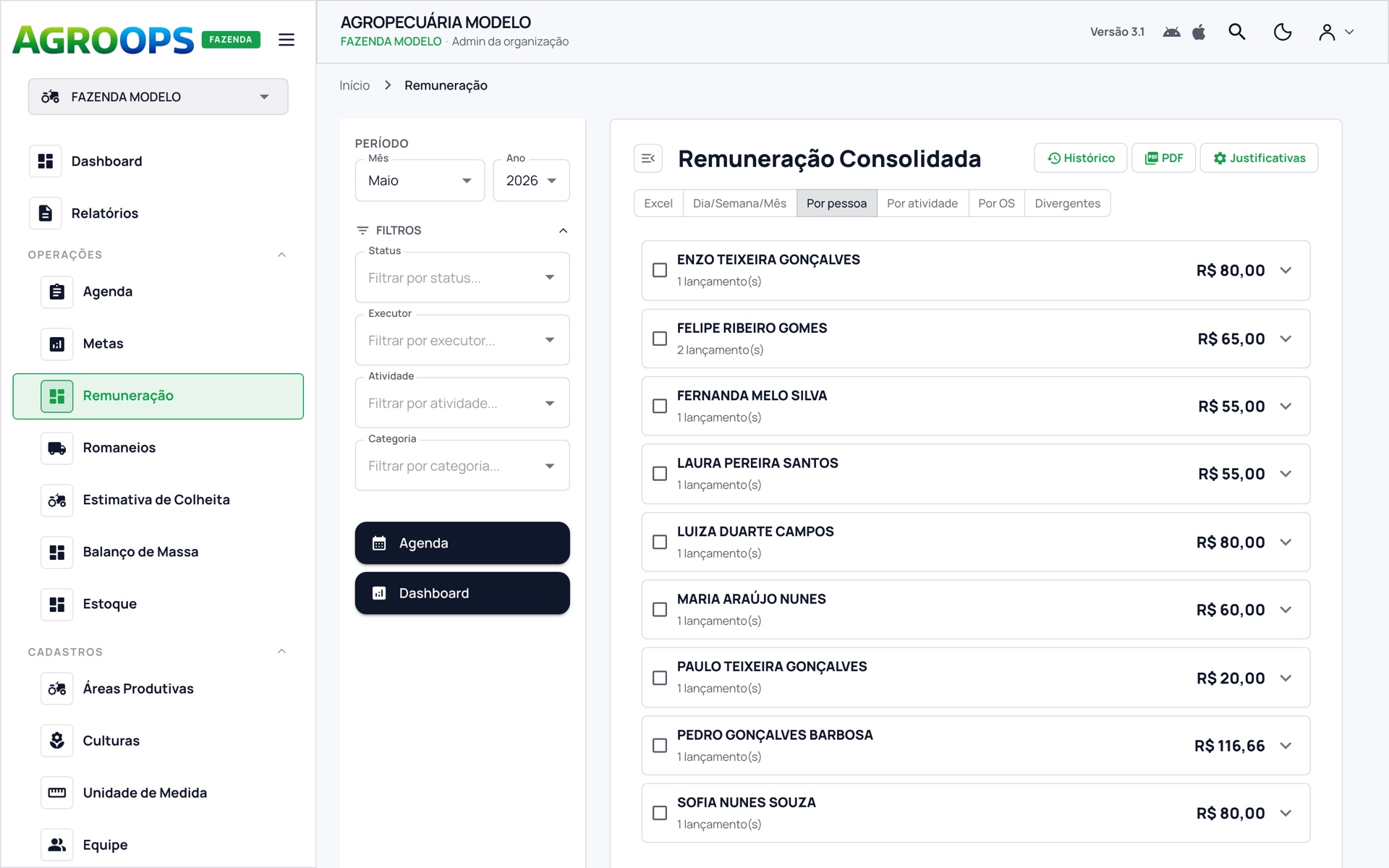Click the Balanço de Massa icon
Screen dimensions: 1389x868
[x=57, y=552]
